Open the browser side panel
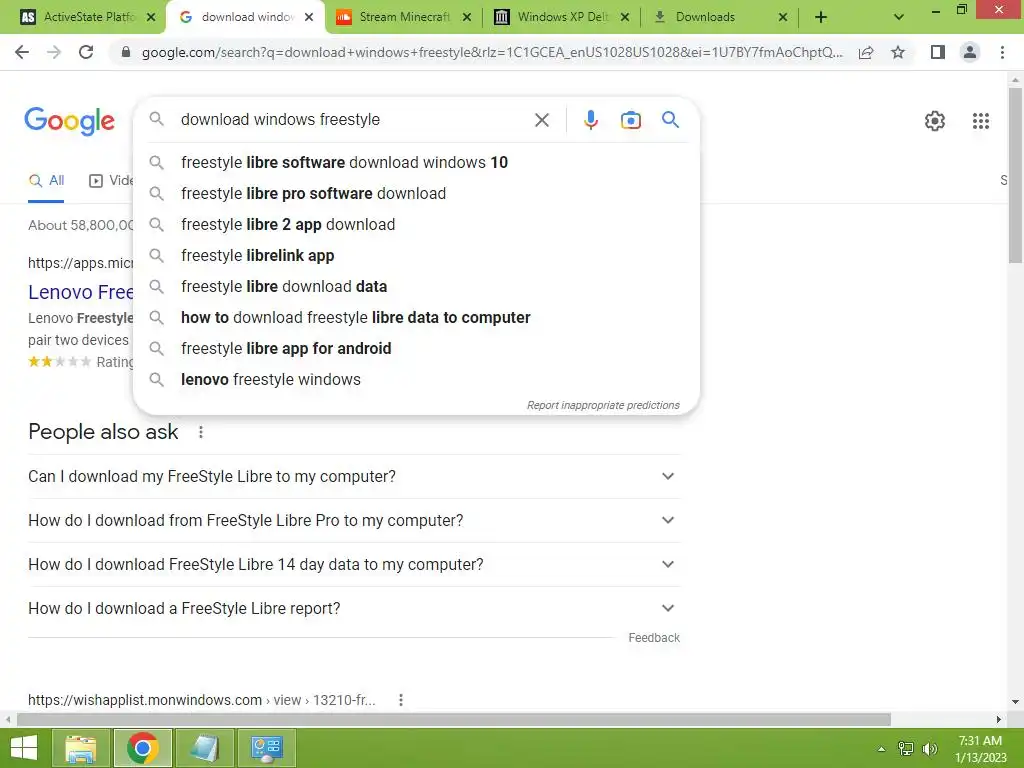 pyautogui.click(x=938, y=52)
